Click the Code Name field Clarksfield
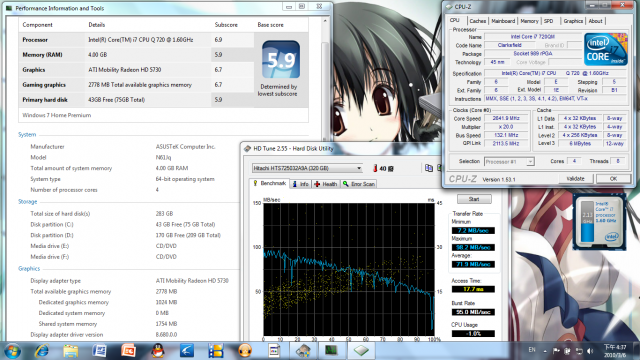The width and height of the screenshot is (640, 360). click(x=509, y=45)
